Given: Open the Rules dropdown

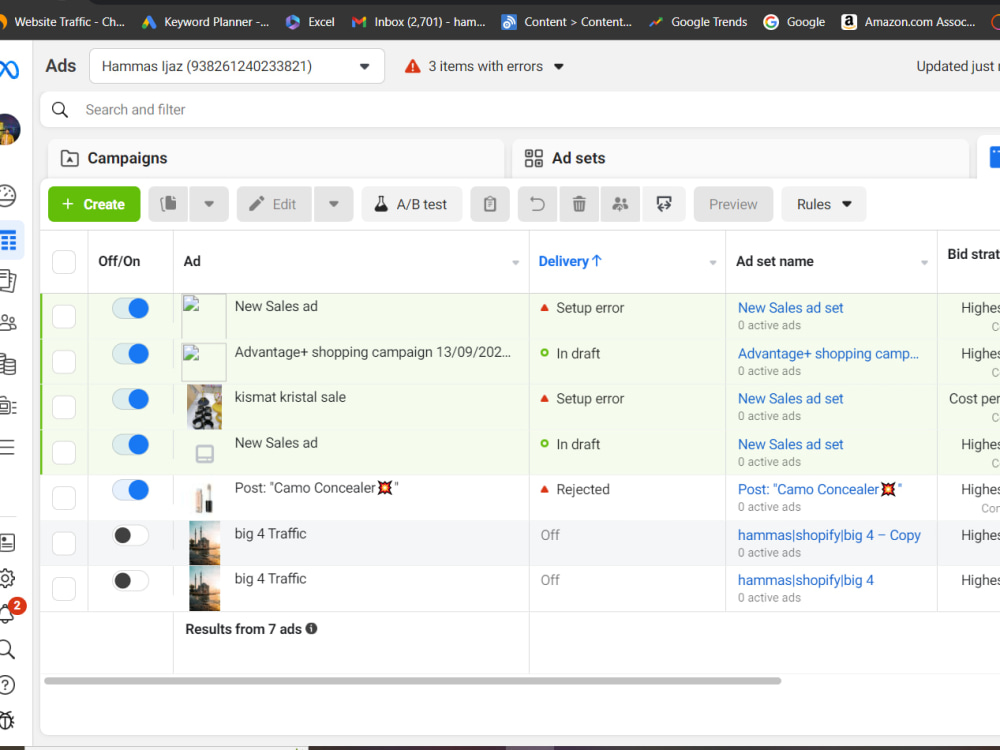Looking at the screenshot, I should (x=823, y=204).
